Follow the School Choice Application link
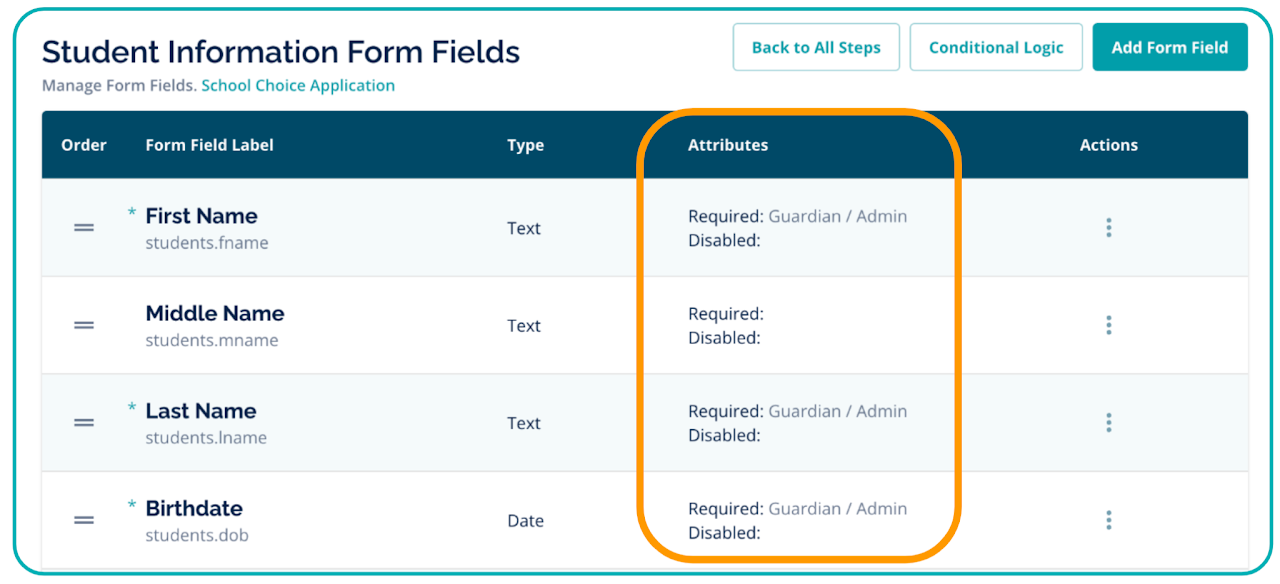Screen dimensions: 1280x584 tap(298, 86)
